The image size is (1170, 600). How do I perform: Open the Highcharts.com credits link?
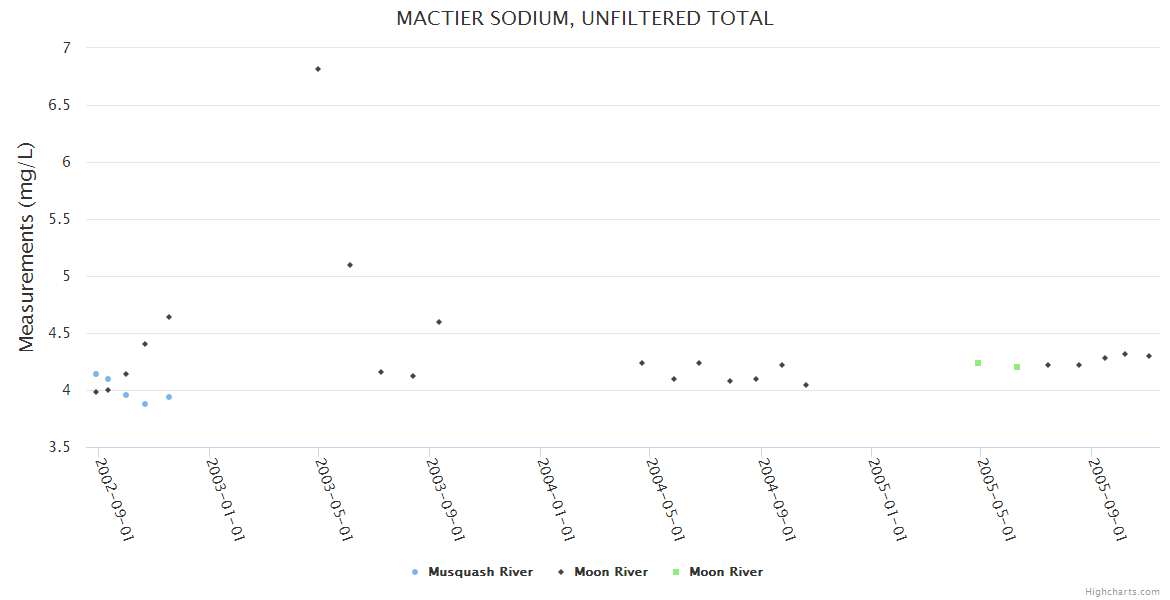(1122, 592)
